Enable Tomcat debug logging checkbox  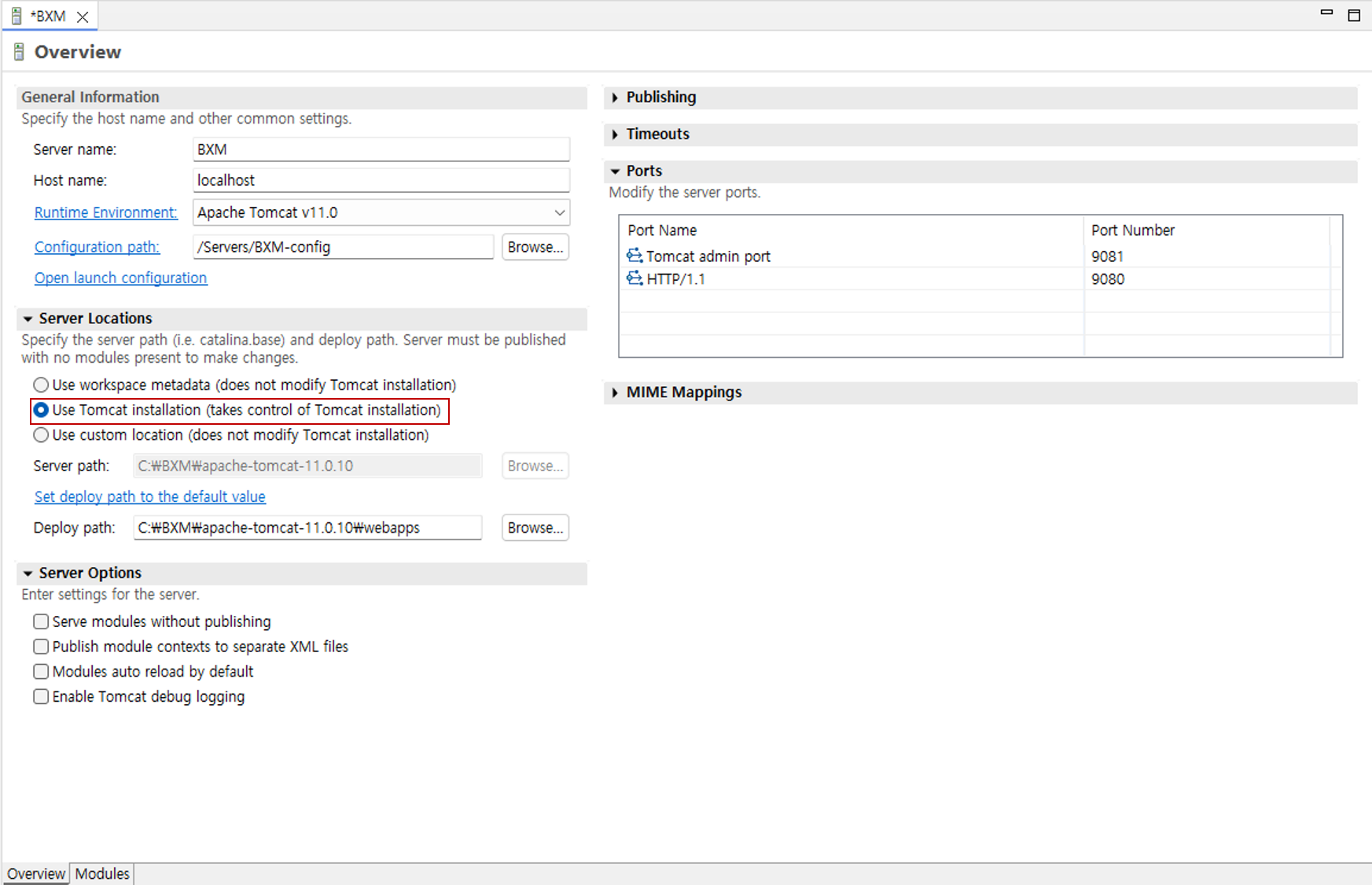tap(41, 697)
